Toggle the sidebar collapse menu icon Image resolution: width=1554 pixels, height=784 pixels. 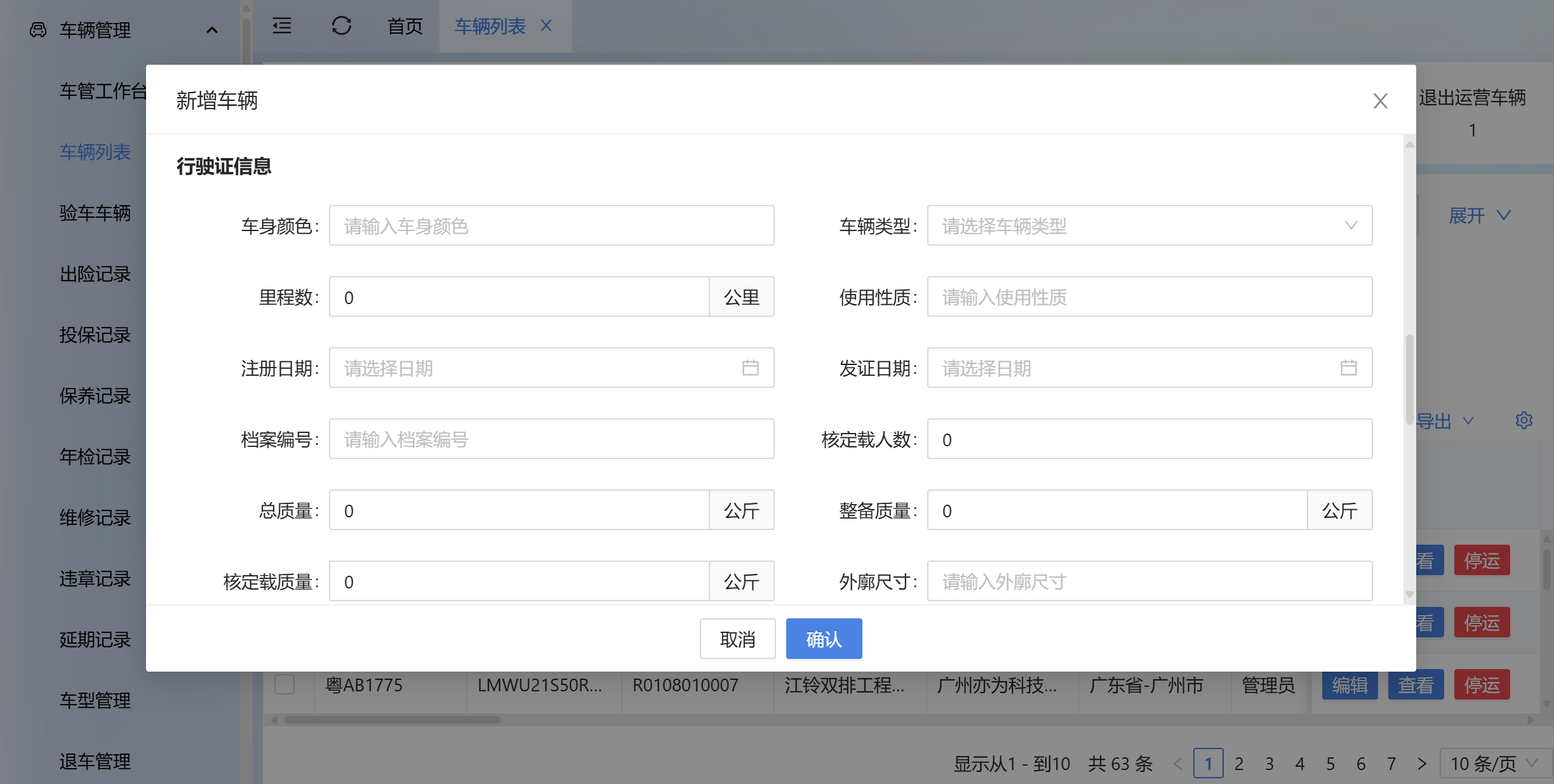282,26
